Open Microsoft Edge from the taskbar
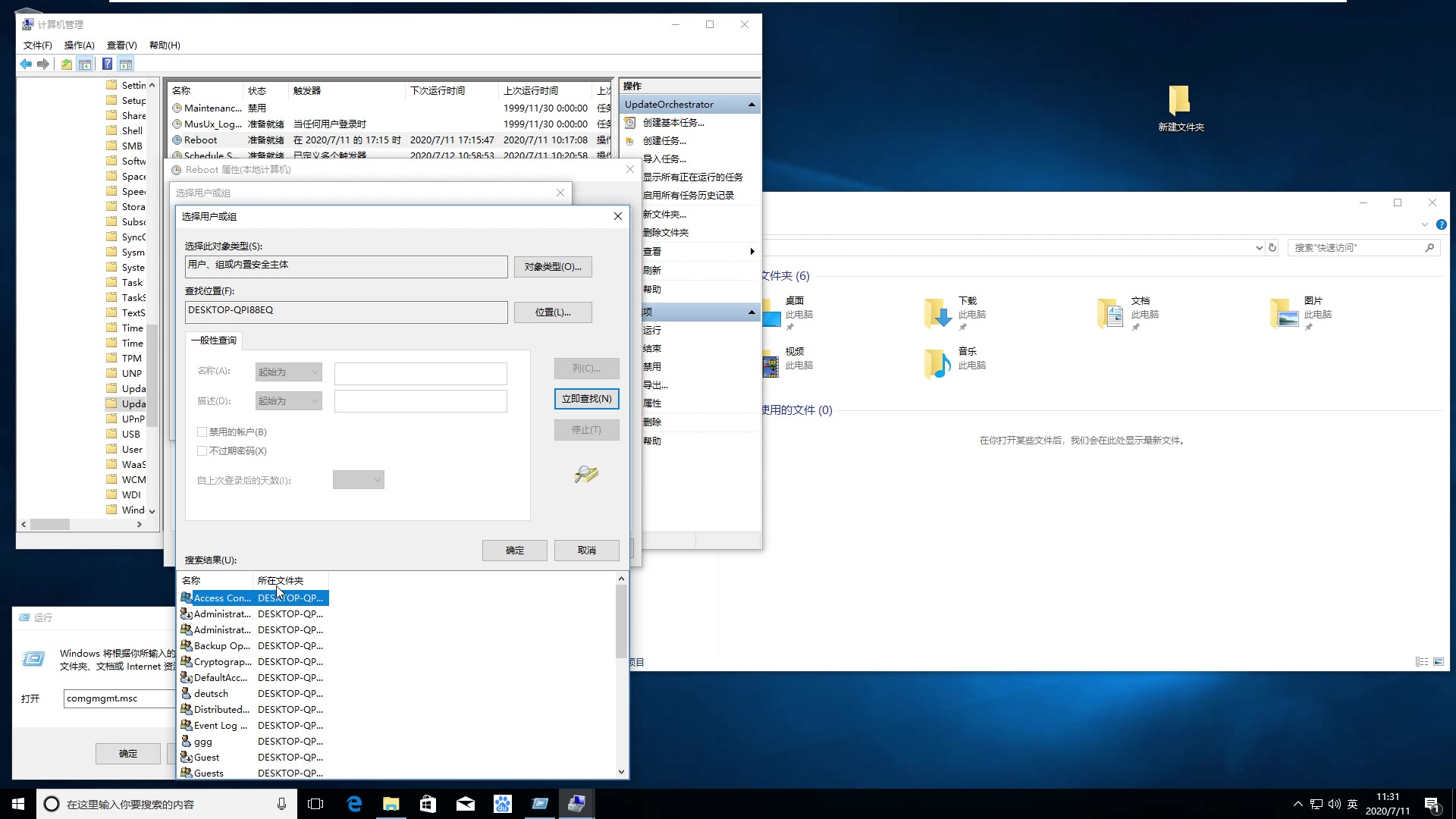The image size is (1456, 819). pos(354,804)
